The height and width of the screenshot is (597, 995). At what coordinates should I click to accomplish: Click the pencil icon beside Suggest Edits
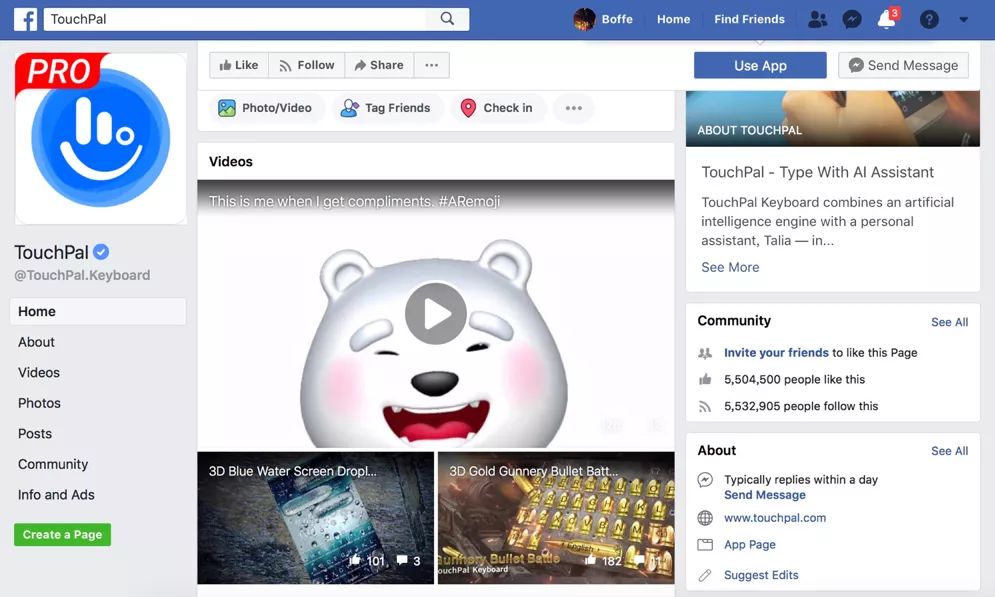pos(705,575)
